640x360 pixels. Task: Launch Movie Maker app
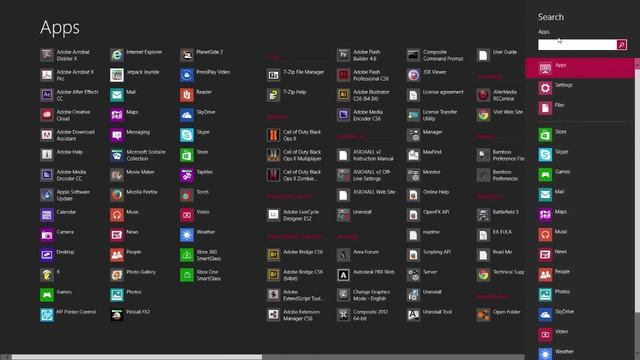pos(132,175)
